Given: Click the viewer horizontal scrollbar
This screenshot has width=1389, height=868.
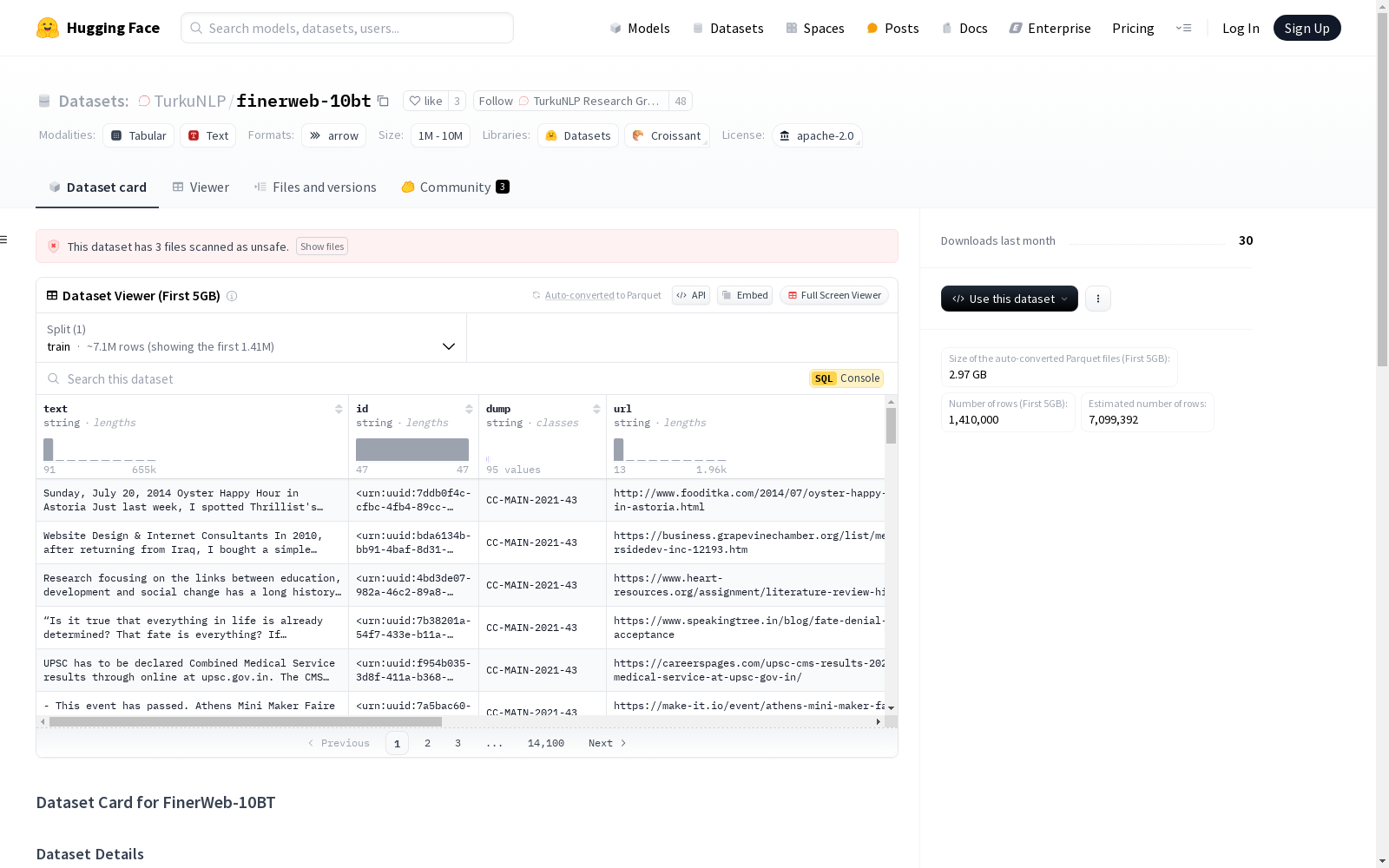Looking at the screenshot, I should pos(246,721).
